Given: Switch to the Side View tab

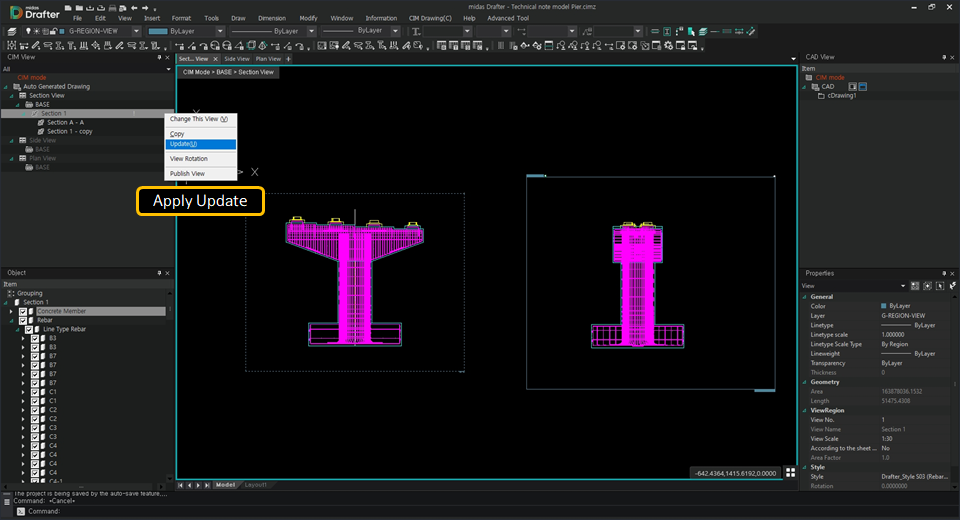Looking at the screenshot, I should coord(236,59).
